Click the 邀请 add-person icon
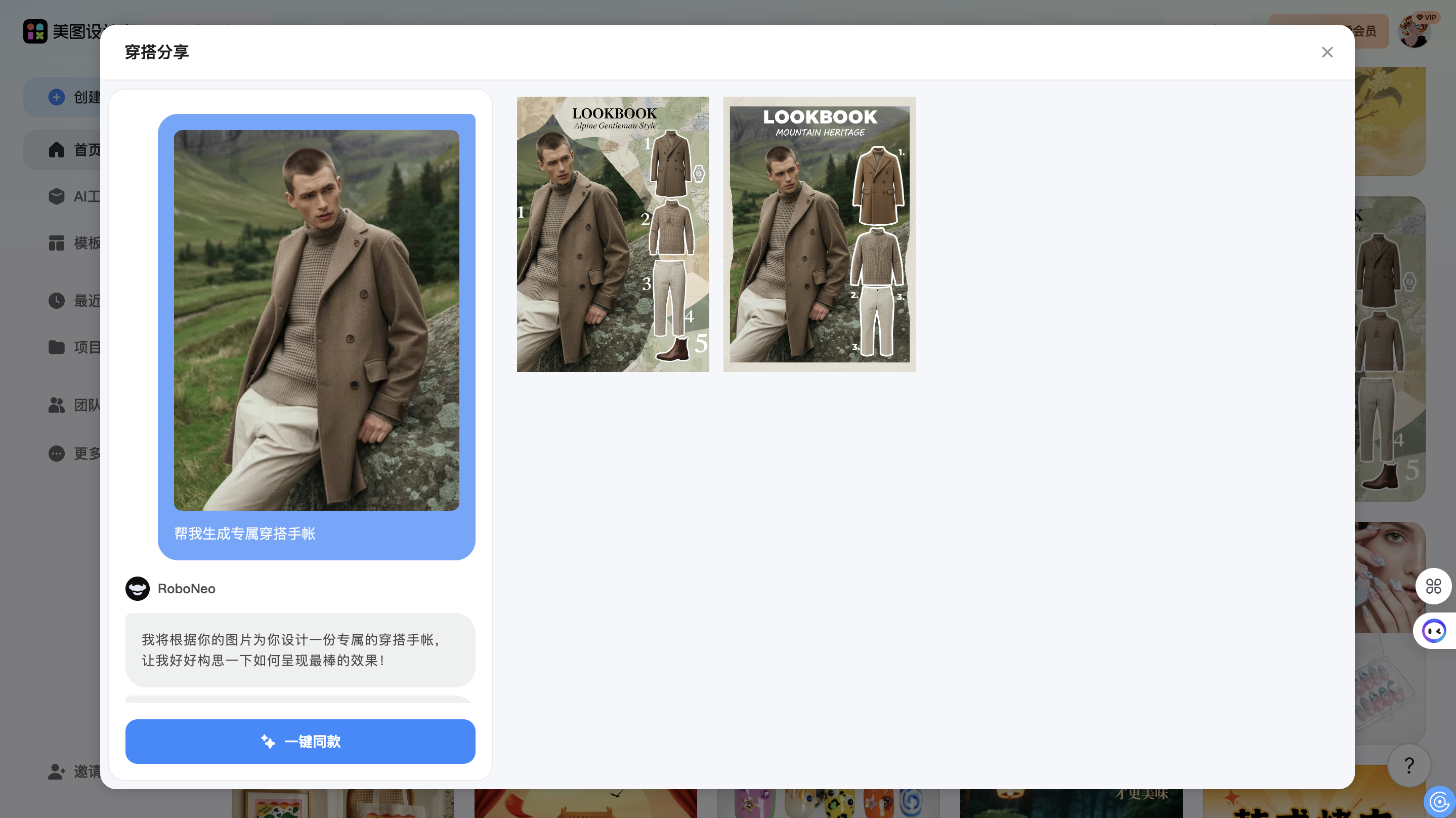The image size is (1456, 818). coord(57,771)
